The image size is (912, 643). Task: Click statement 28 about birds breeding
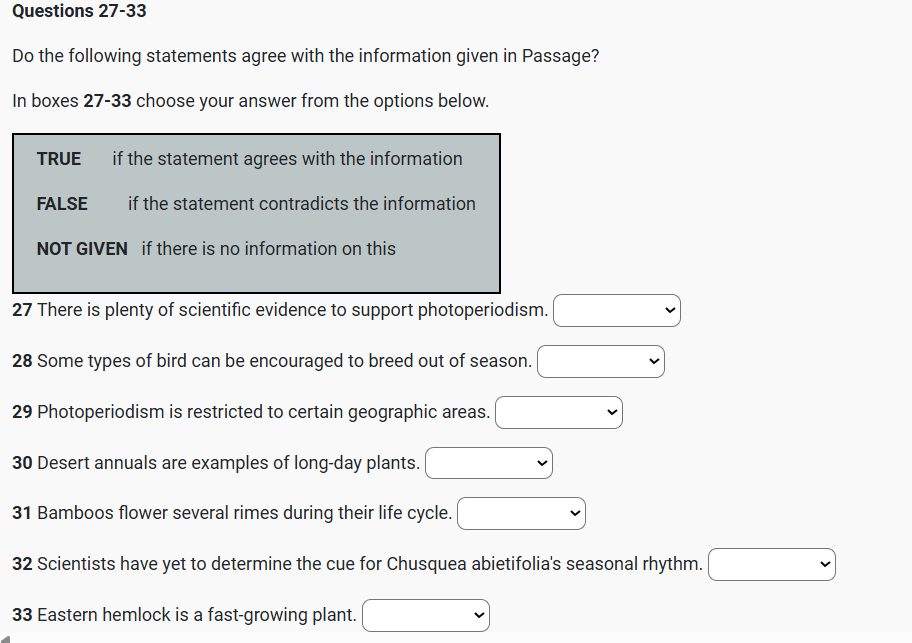272,361
